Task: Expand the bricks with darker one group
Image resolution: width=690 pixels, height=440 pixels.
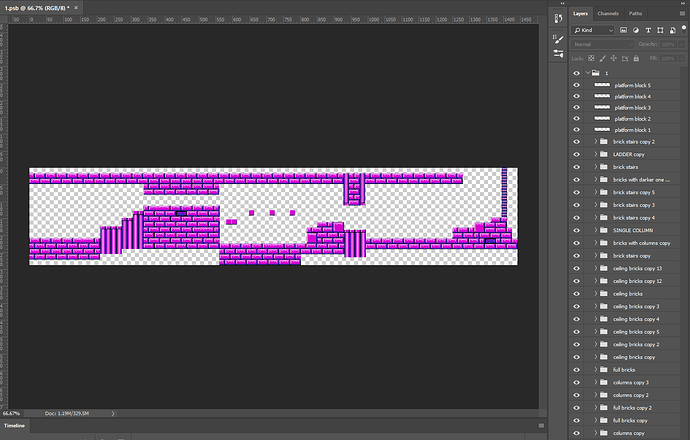Action: pos(596,180)
